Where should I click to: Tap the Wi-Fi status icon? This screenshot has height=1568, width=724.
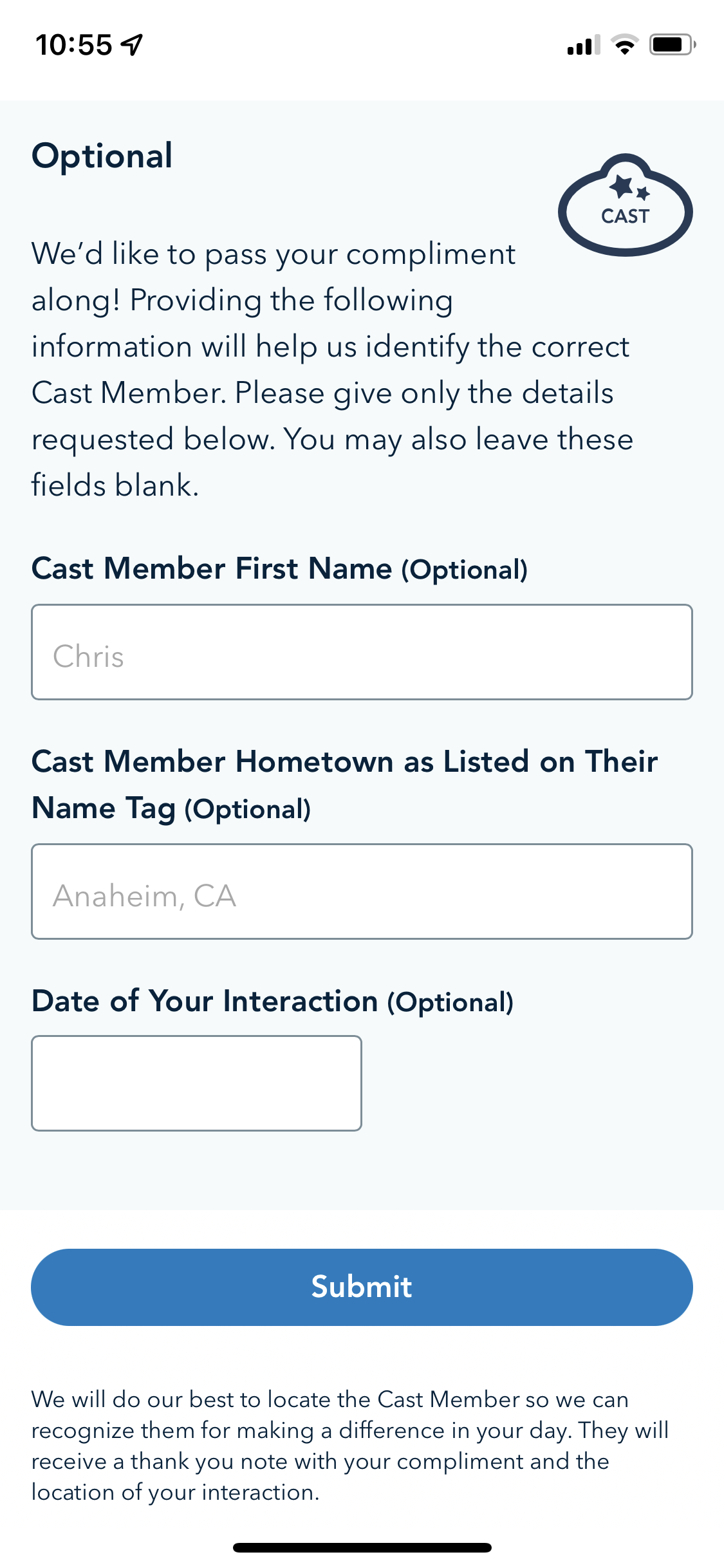[x=624, y=44]
